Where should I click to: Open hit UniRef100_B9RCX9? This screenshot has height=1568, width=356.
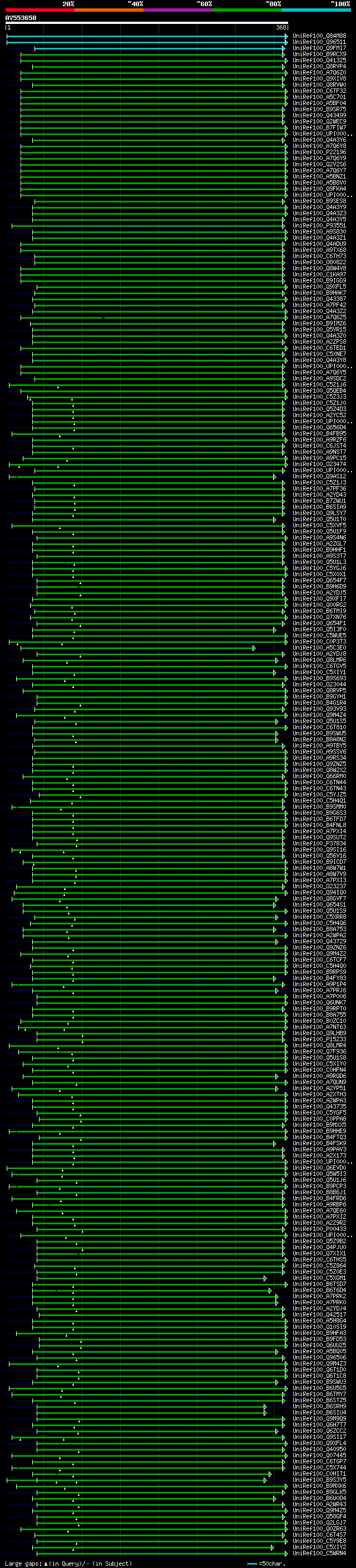pyautogui.click(x=319, y=54)
